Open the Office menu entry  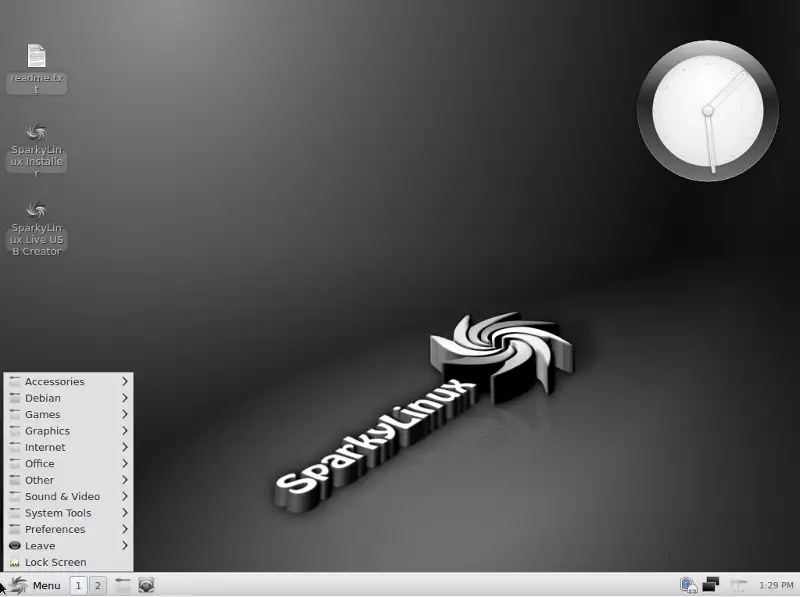click(x=68, y=463)
